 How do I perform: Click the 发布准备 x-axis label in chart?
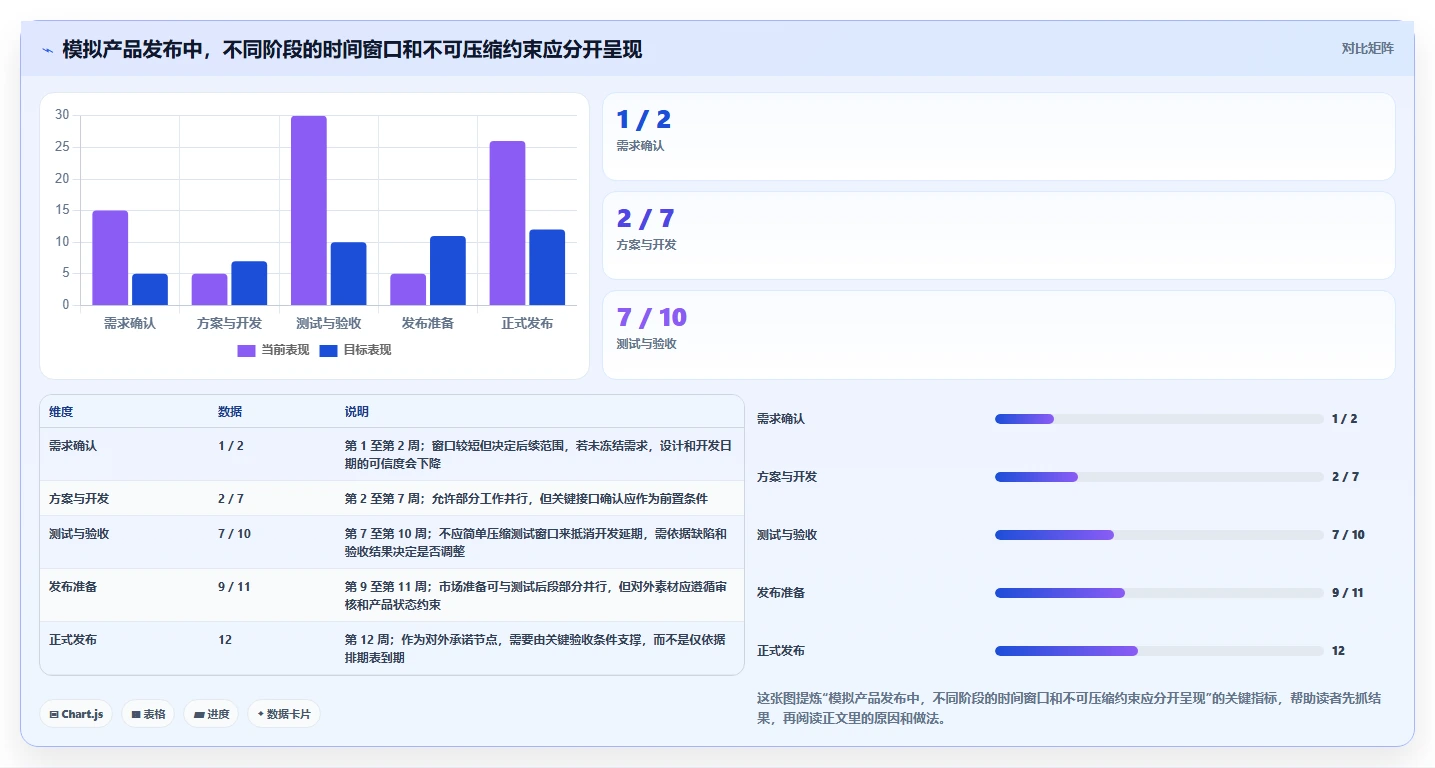pos(428,323)
